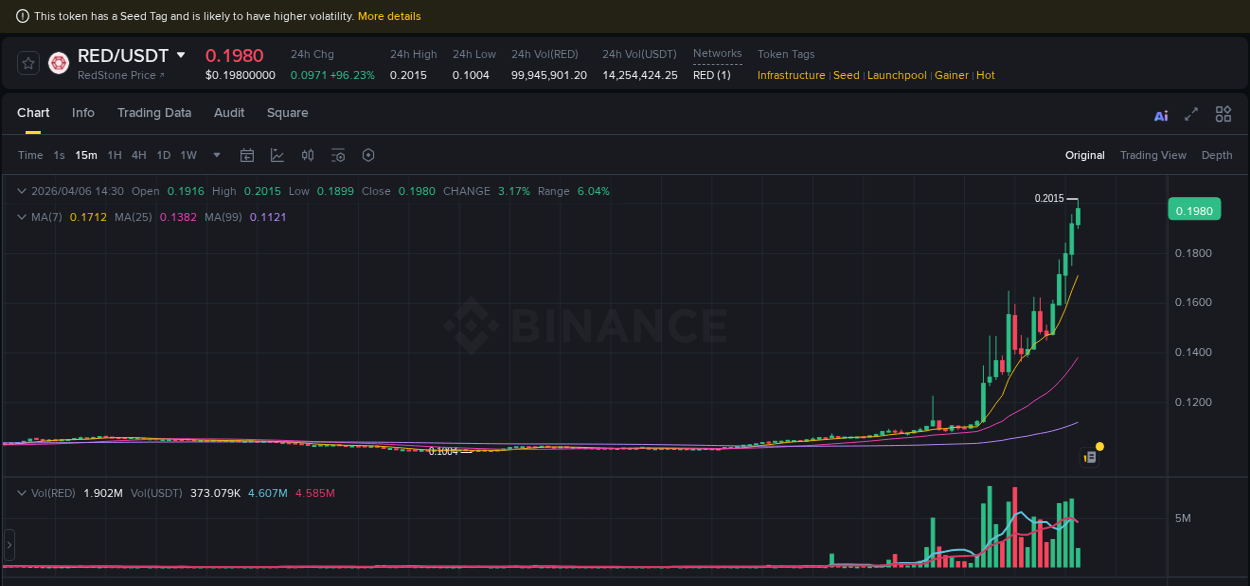The image size is (1250, 586).
Task: Select the 1s interval
Action: click(x=59, y=155)
